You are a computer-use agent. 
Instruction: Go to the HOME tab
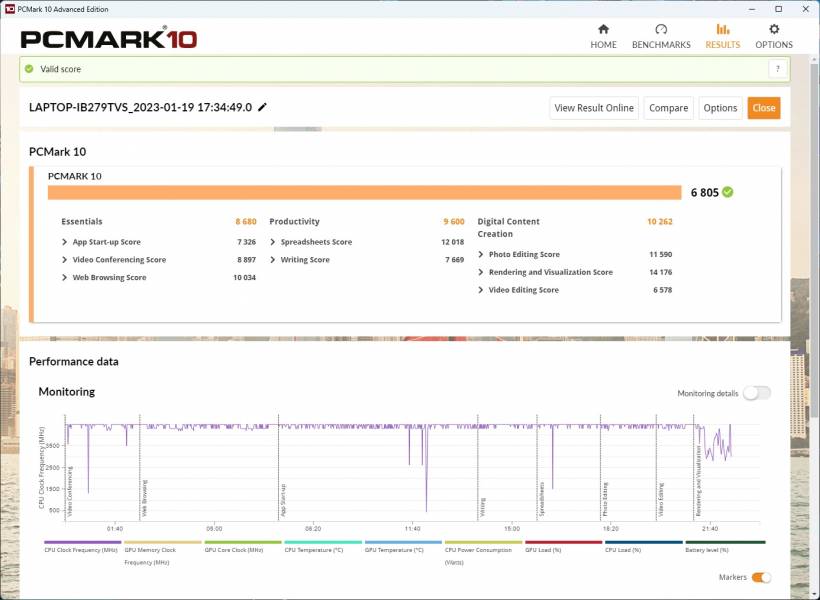pyautogui.click(x=603, y=37)
